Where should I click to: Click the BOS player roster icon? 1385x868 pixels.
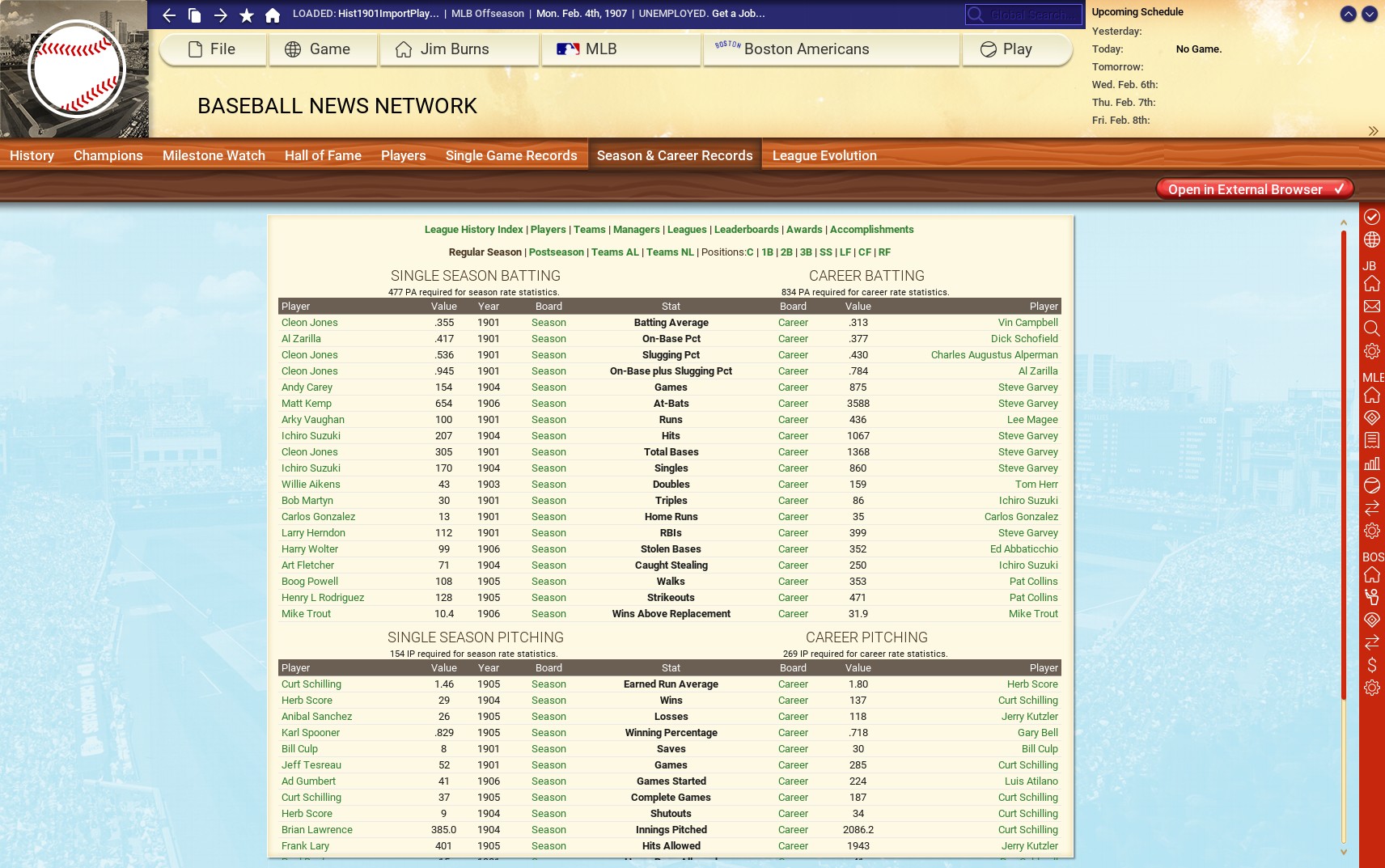point(1372,597)
